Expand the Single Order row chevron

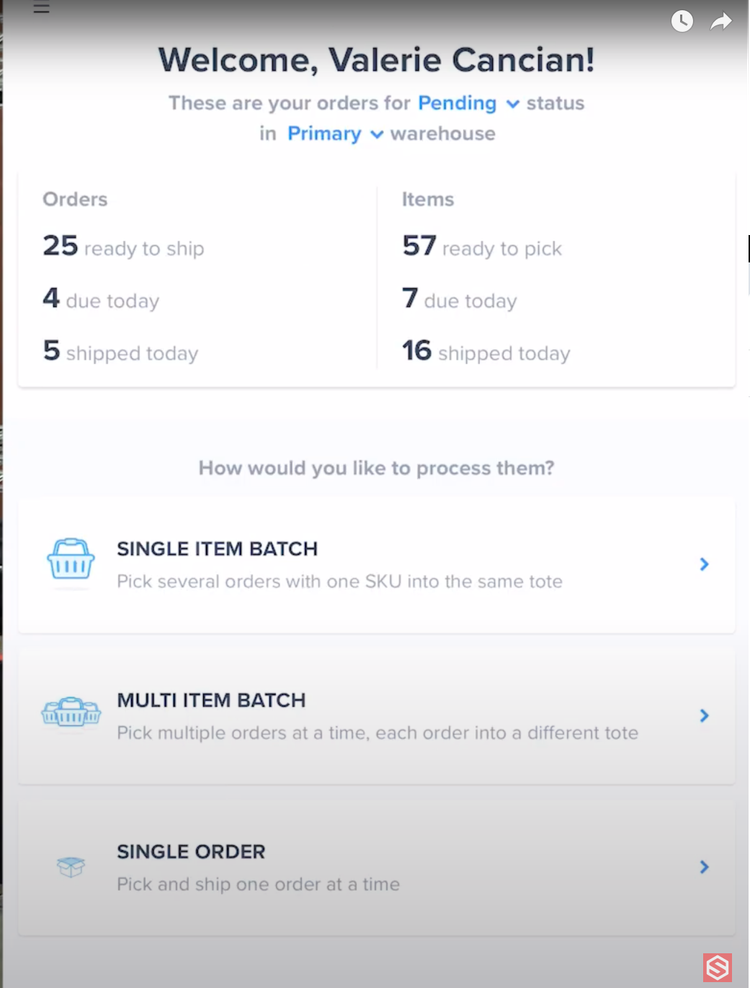[x=704, y=867]
